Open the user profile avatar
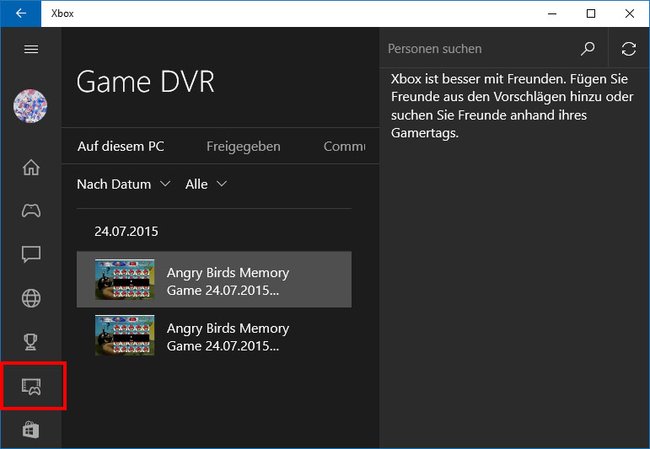The height and width of the screenshot is (449, 650). click(30, 106)
